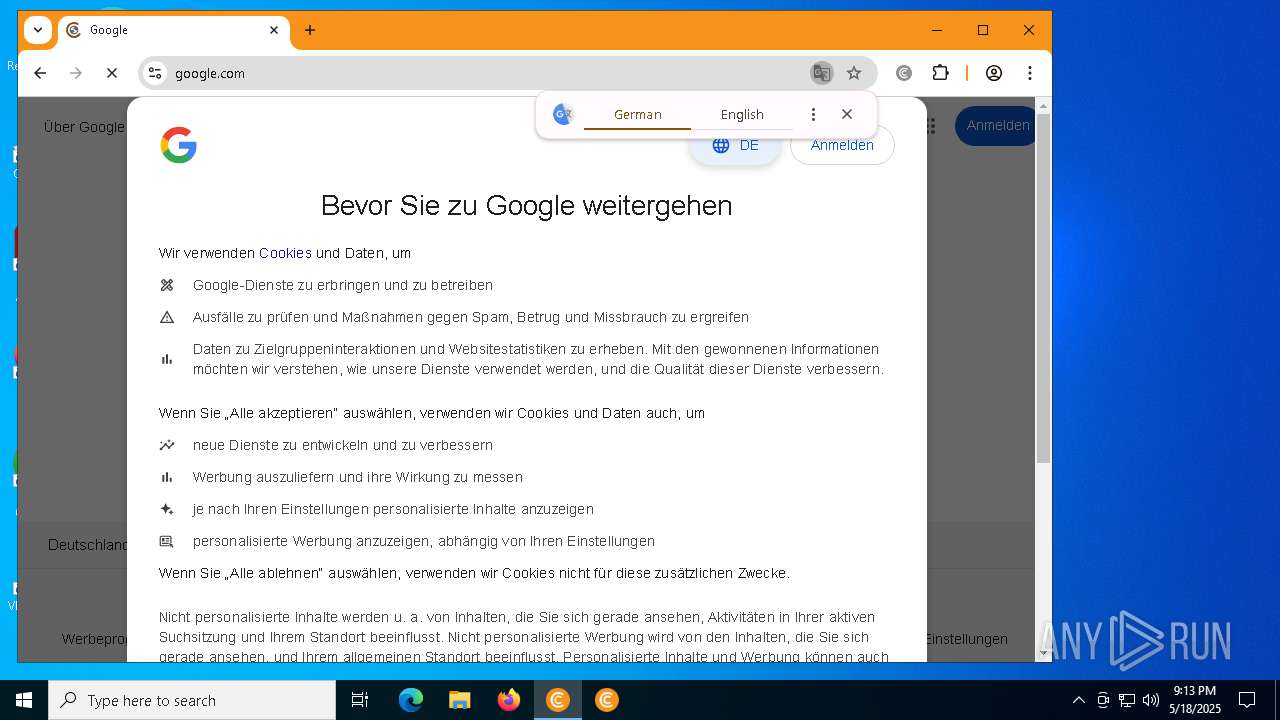1280x720 pixels.
Task: Open the DE language selector
Action: [x=735, y=146]
